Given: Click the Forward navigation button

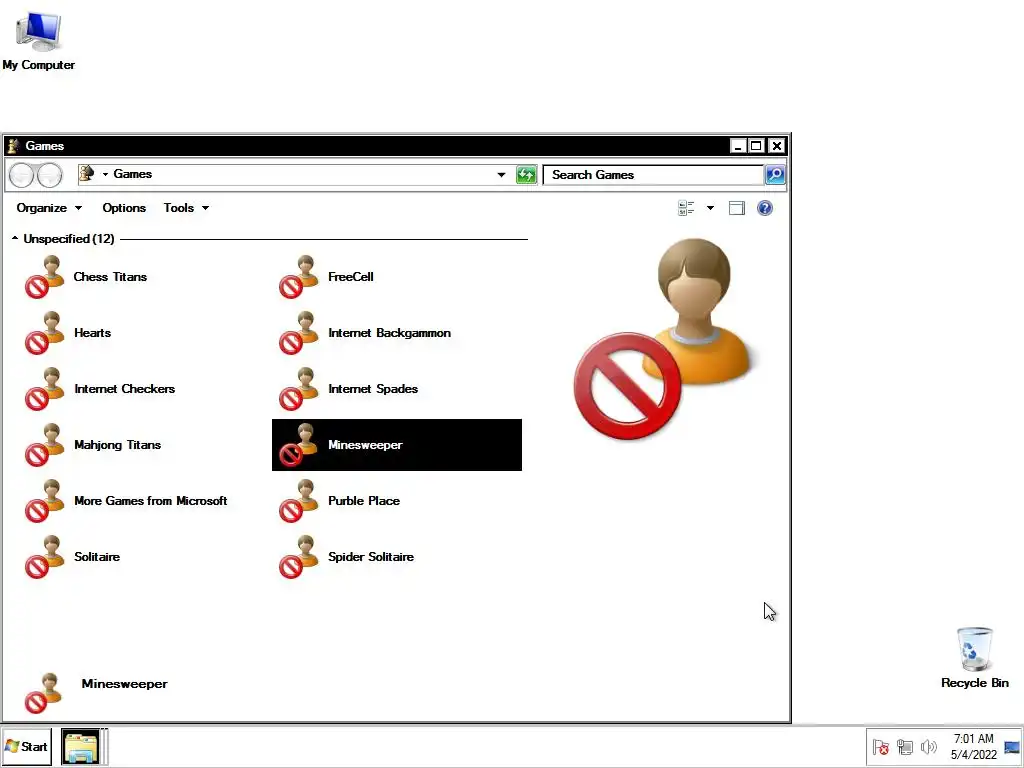Looking at the screenshot, I should tap(50, 175).
